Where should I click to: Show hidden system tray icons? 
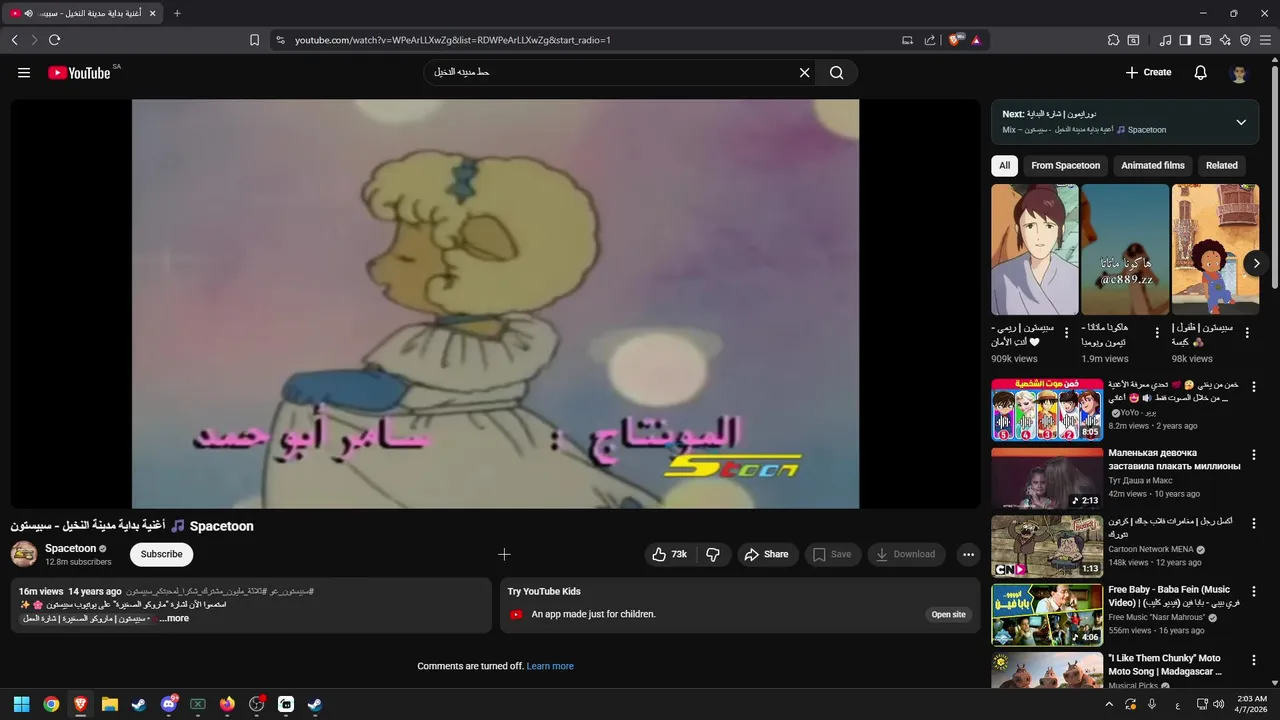1107,704
